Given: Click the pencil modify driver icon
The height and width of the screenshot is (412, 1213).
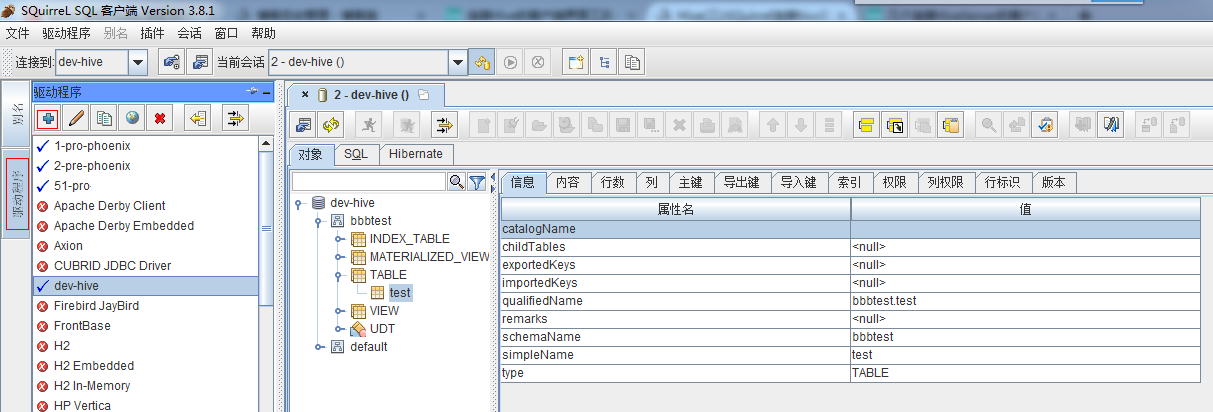Looking at the screenshot, I should click(75, 118).
